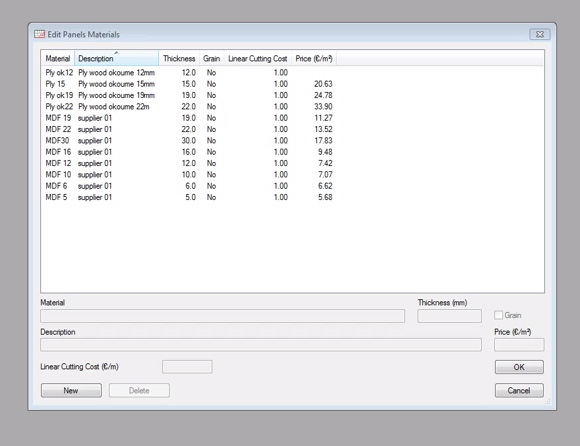Sort the list by Thickness column
This screenshot has height=446, width=580.
(x=179, y=58)
